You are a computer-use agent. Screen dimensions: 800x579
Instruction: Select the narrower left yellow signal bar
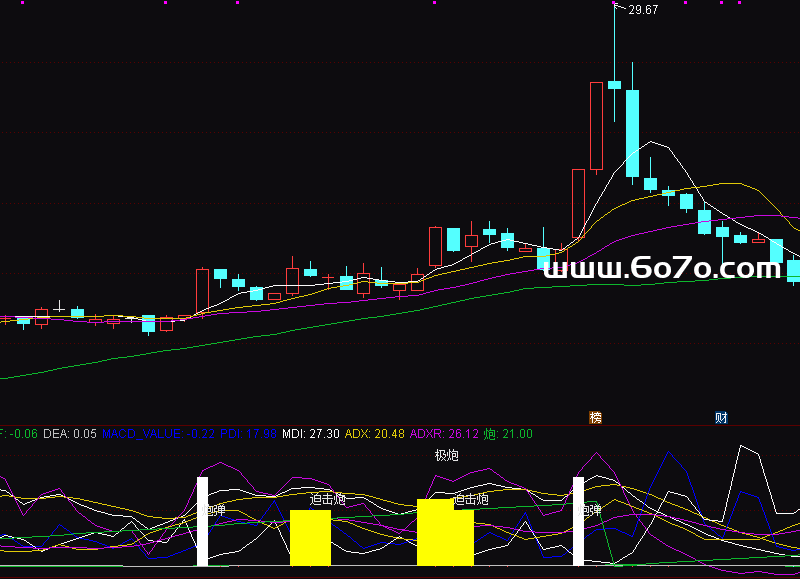pyautogui.click(x=310, y=538)
